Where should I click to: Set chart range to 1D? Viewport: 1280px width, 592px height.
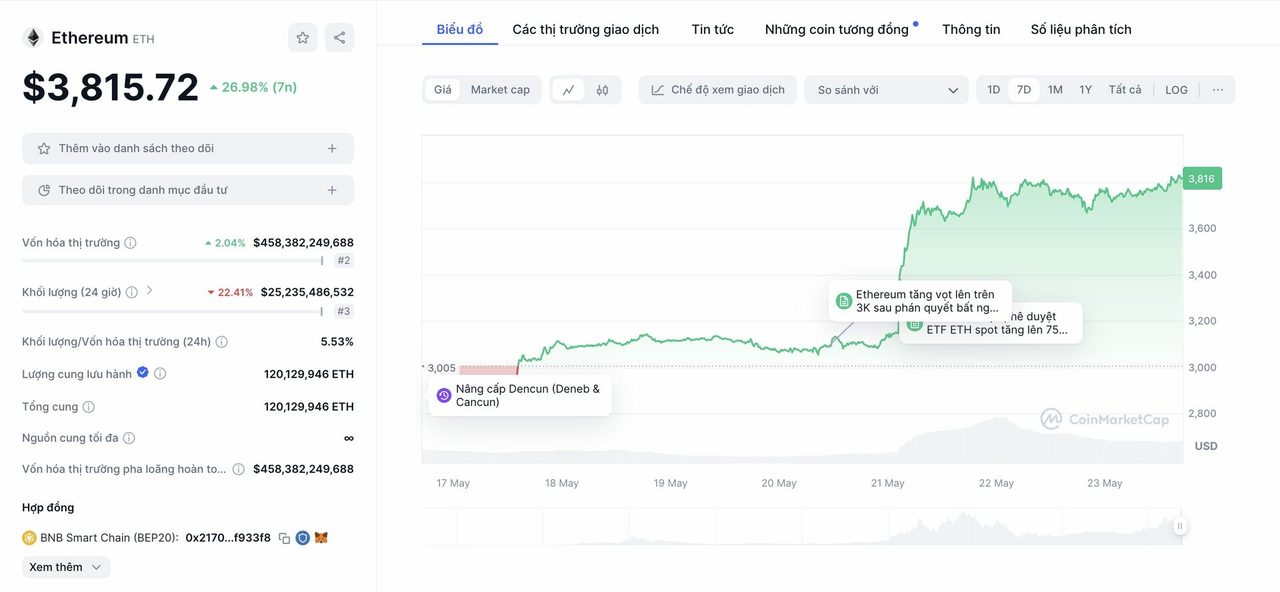(x=994, y=90)
